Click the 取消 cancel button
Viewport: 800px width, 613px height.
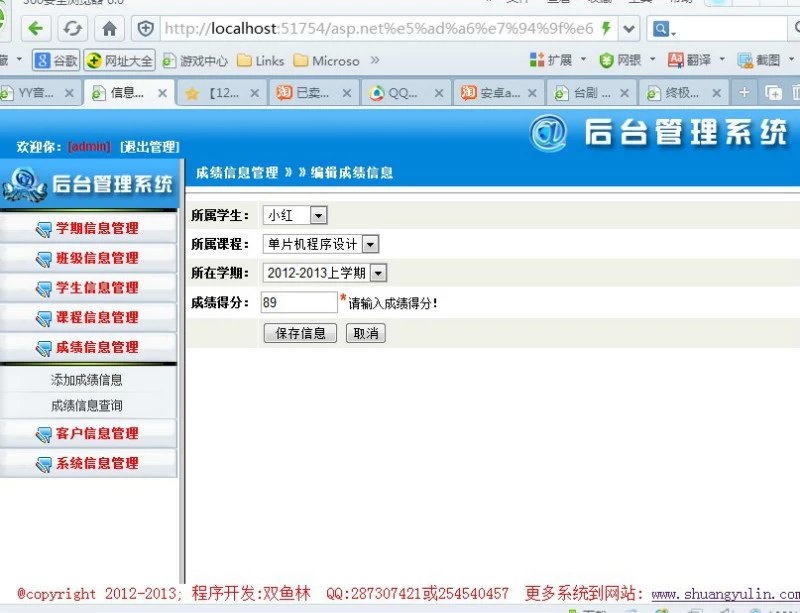click(x=366, y=333)
